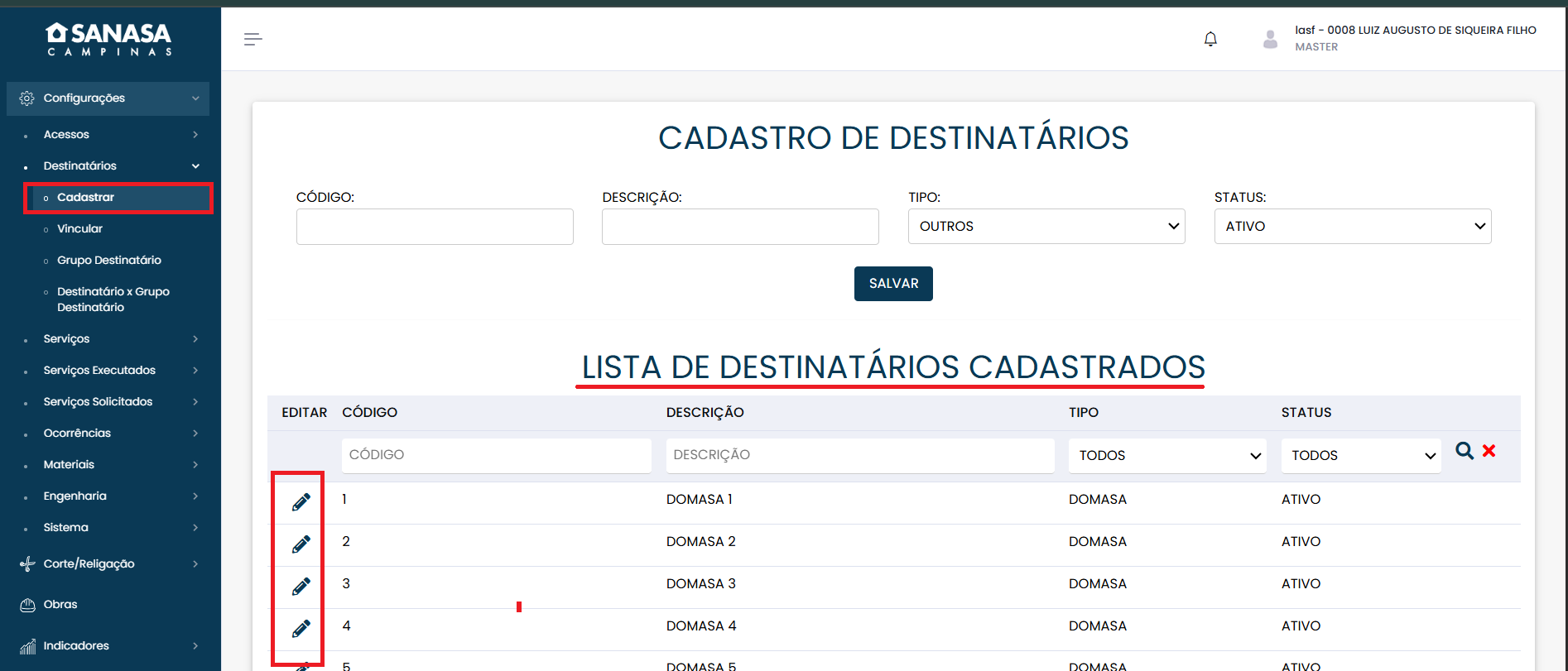The image size is (1568, 671).
Task: Click the CÓDIGO input field in form
Action: 435,227
